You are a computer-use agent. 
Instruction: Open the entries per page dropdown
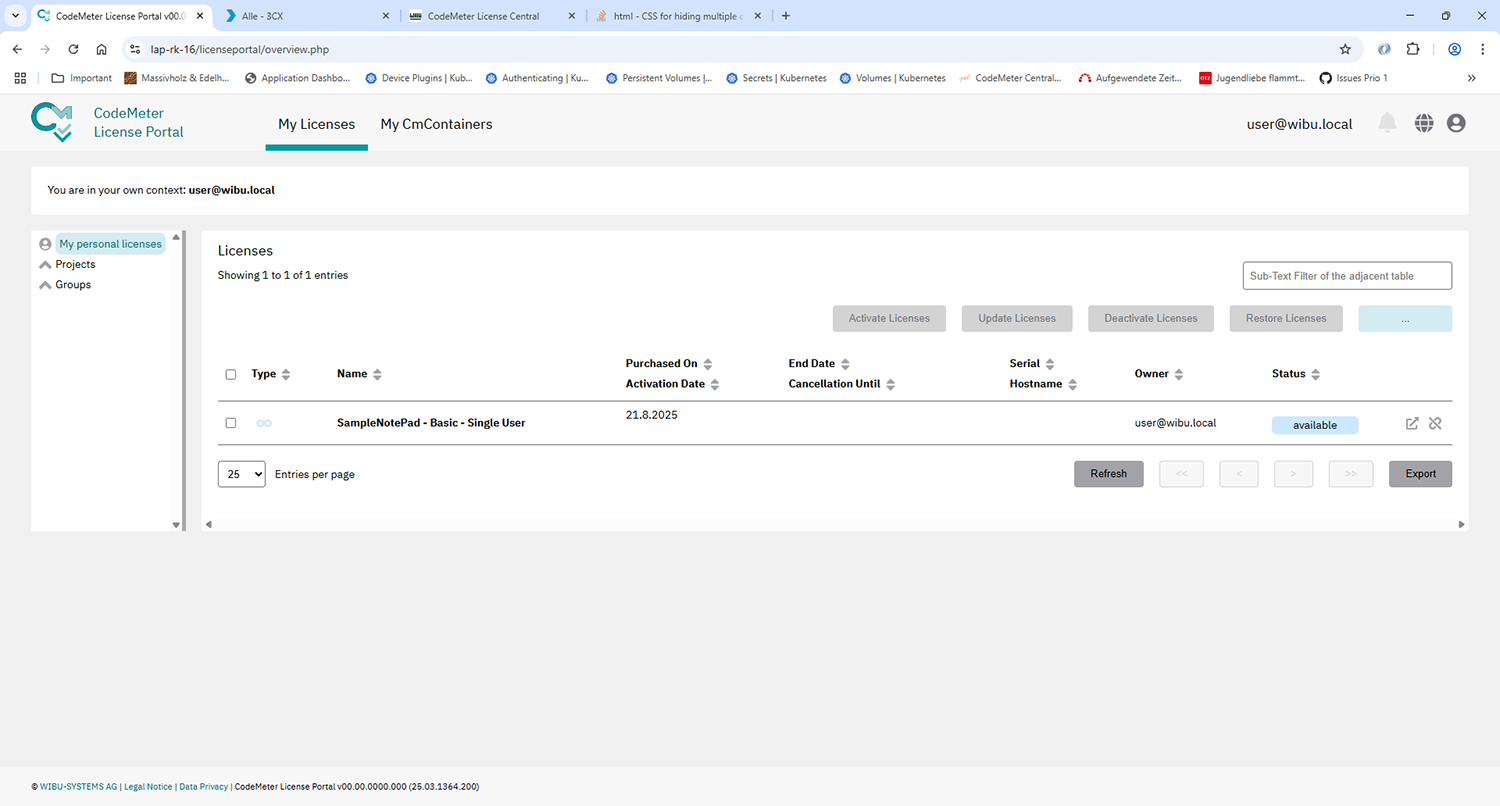coord(242,474)
